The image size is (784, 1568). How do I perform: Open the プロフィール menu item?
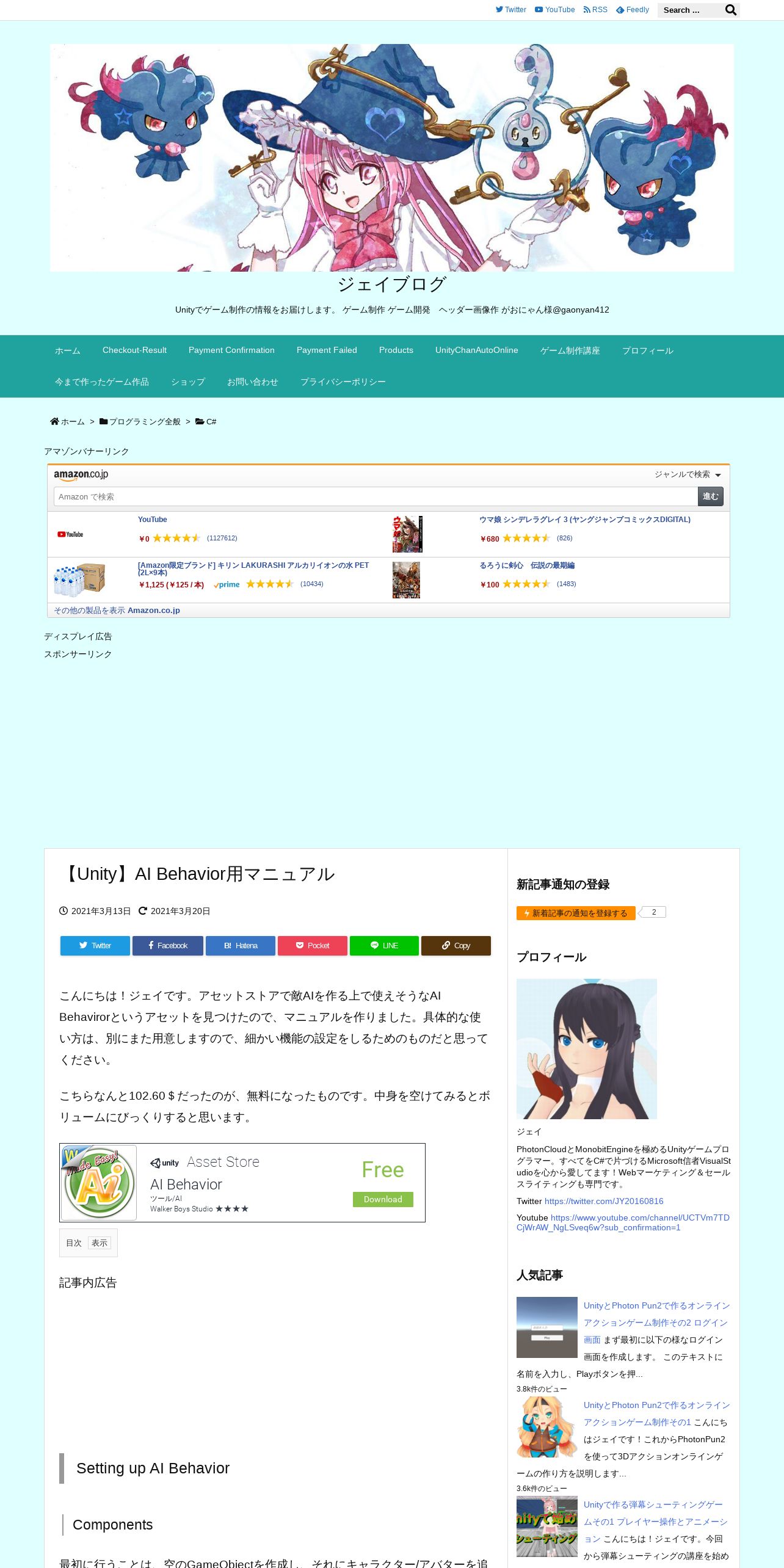pos(648,350)
